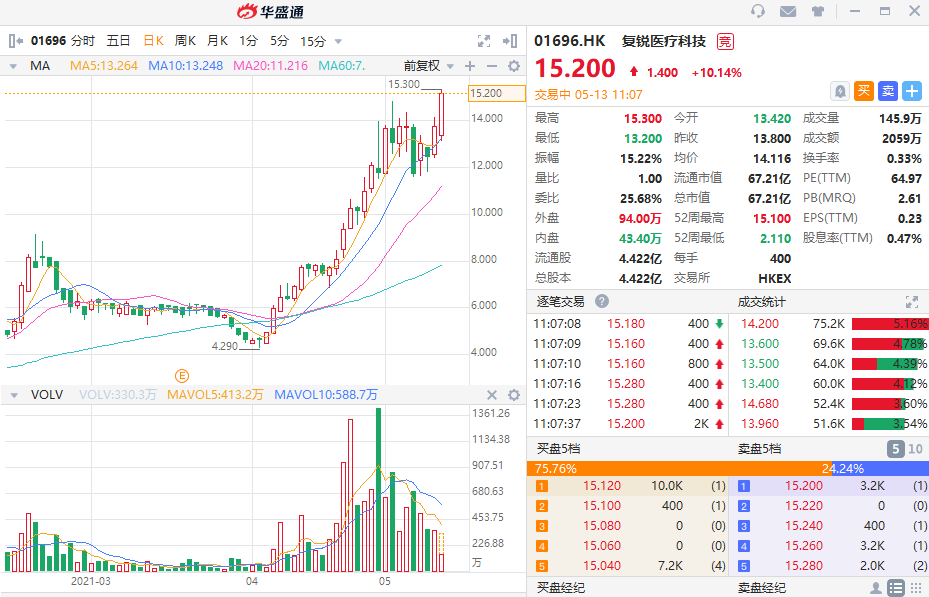Switch to 5分 minute chart
Image resolution: width=929 pixels, height=597 pixels.
pyautogui.click(x=280, y=41)
